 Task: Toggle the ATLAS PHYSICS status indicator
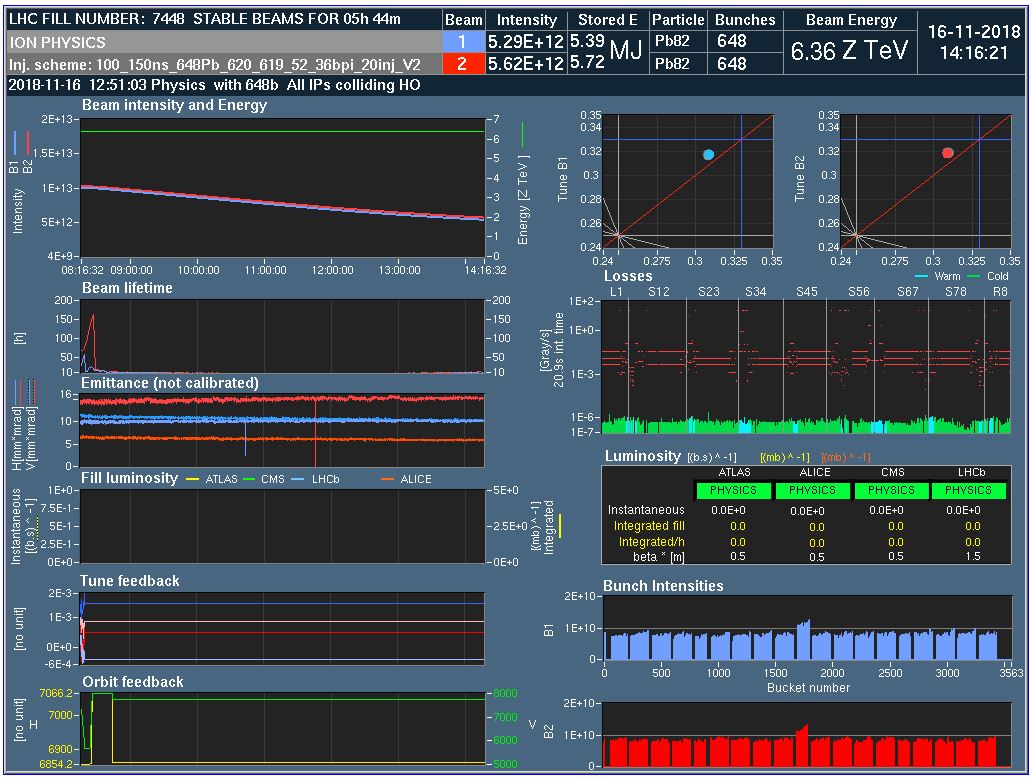coord(735,491)
